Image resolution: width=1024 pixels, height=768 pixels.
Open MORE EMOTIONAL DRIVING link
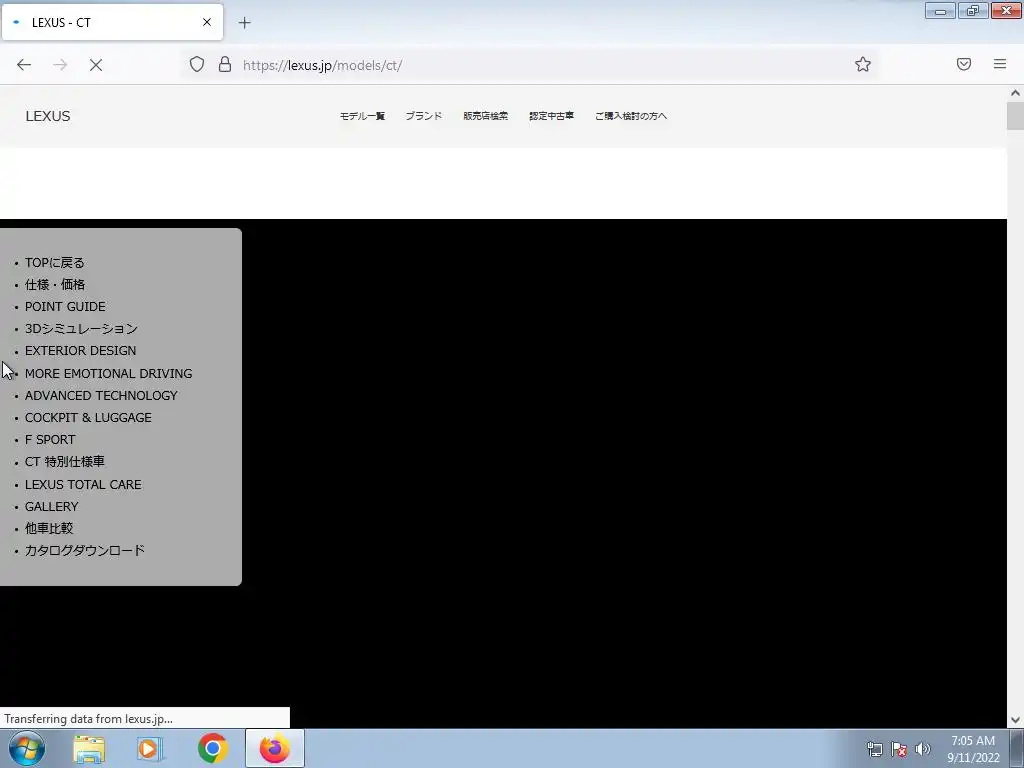click(108, 374)
